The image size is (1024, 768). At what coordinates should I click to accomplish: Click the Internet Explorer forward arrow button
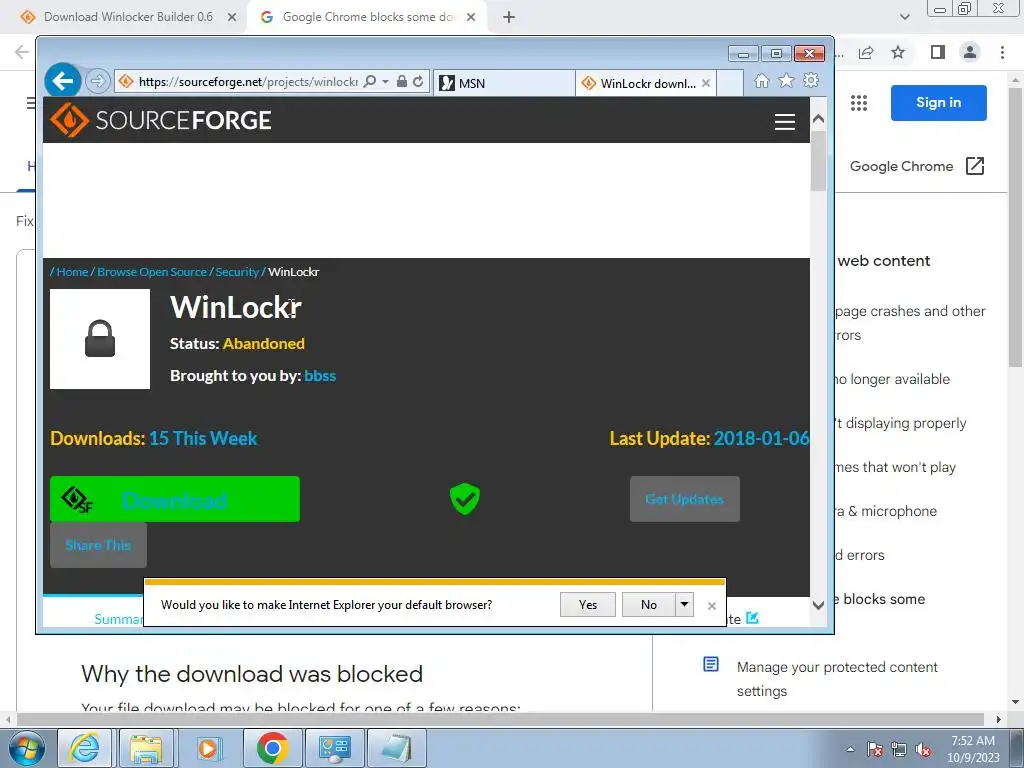pyautogui.click(x=97, y=81)
